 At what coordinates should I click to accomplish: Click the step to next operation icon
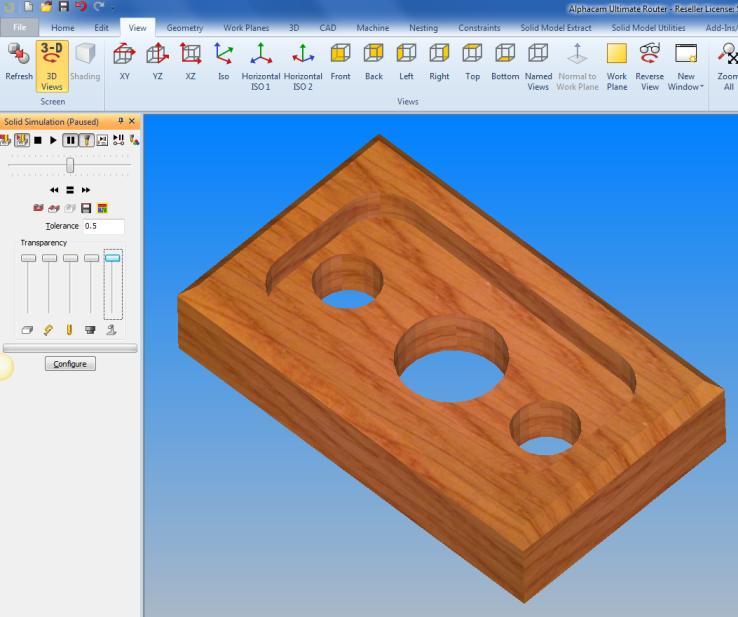102,140
